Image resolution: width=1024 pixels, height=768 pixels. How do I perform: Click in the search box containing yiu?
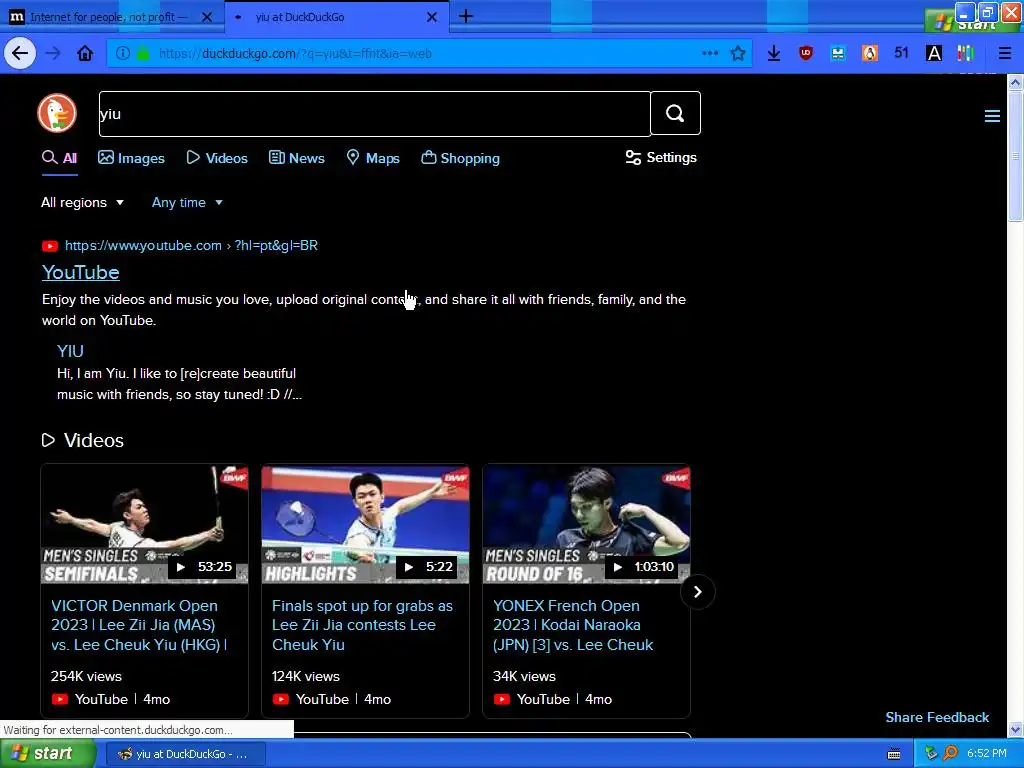[x=374, y=114]
